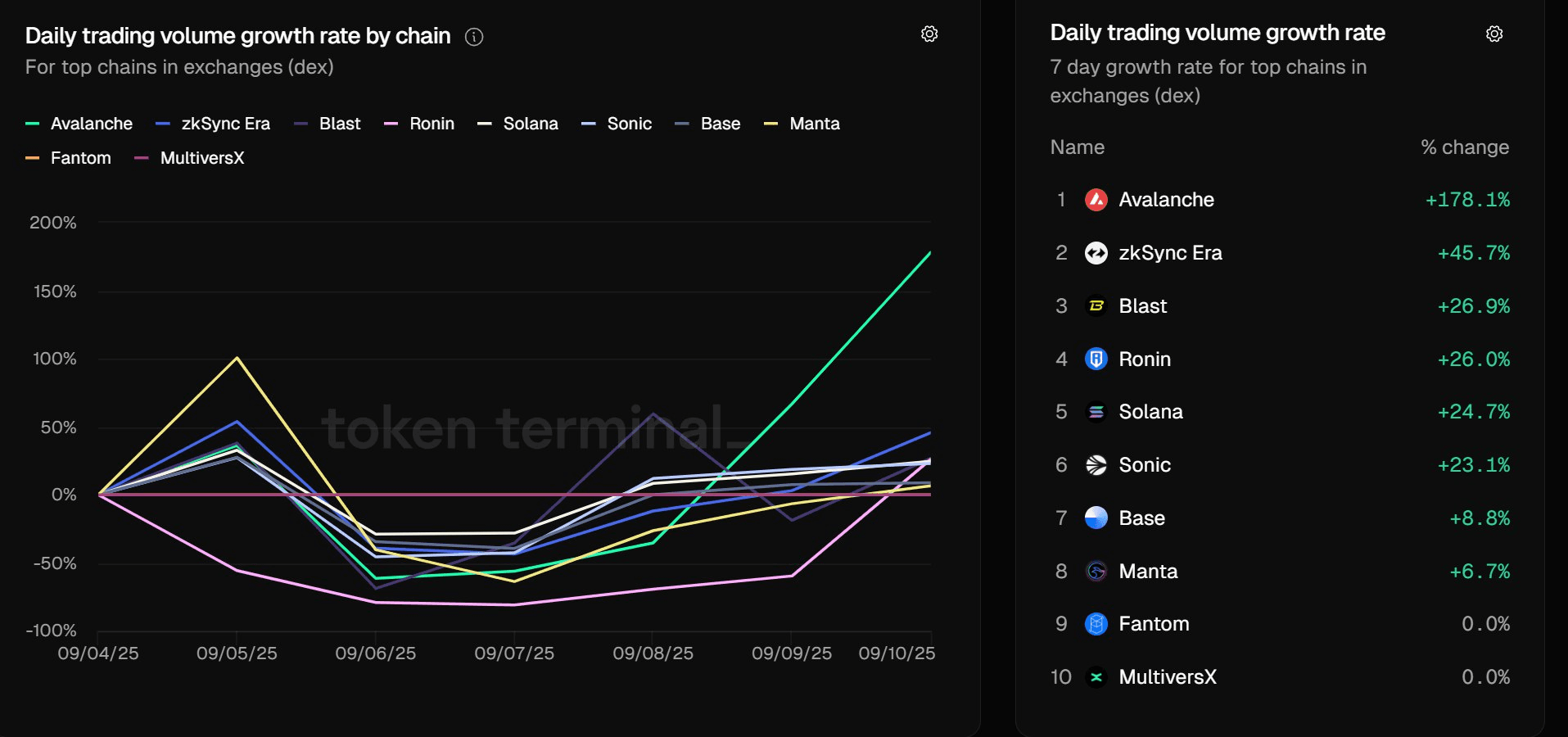
Task: Sort table by the % change header
Action: [x=1465, y=147]
